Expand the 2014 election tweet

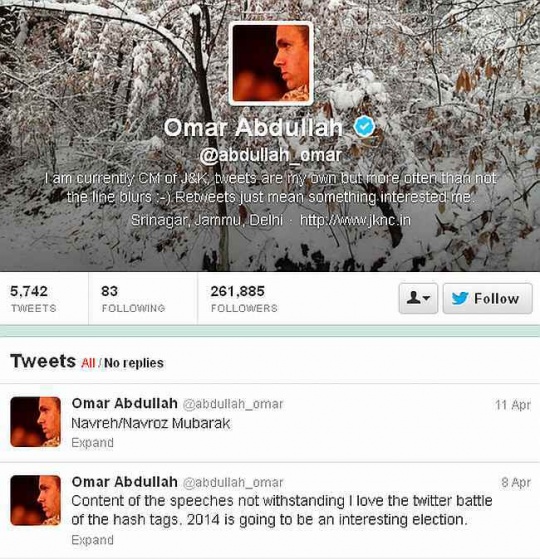pos(92,540)
